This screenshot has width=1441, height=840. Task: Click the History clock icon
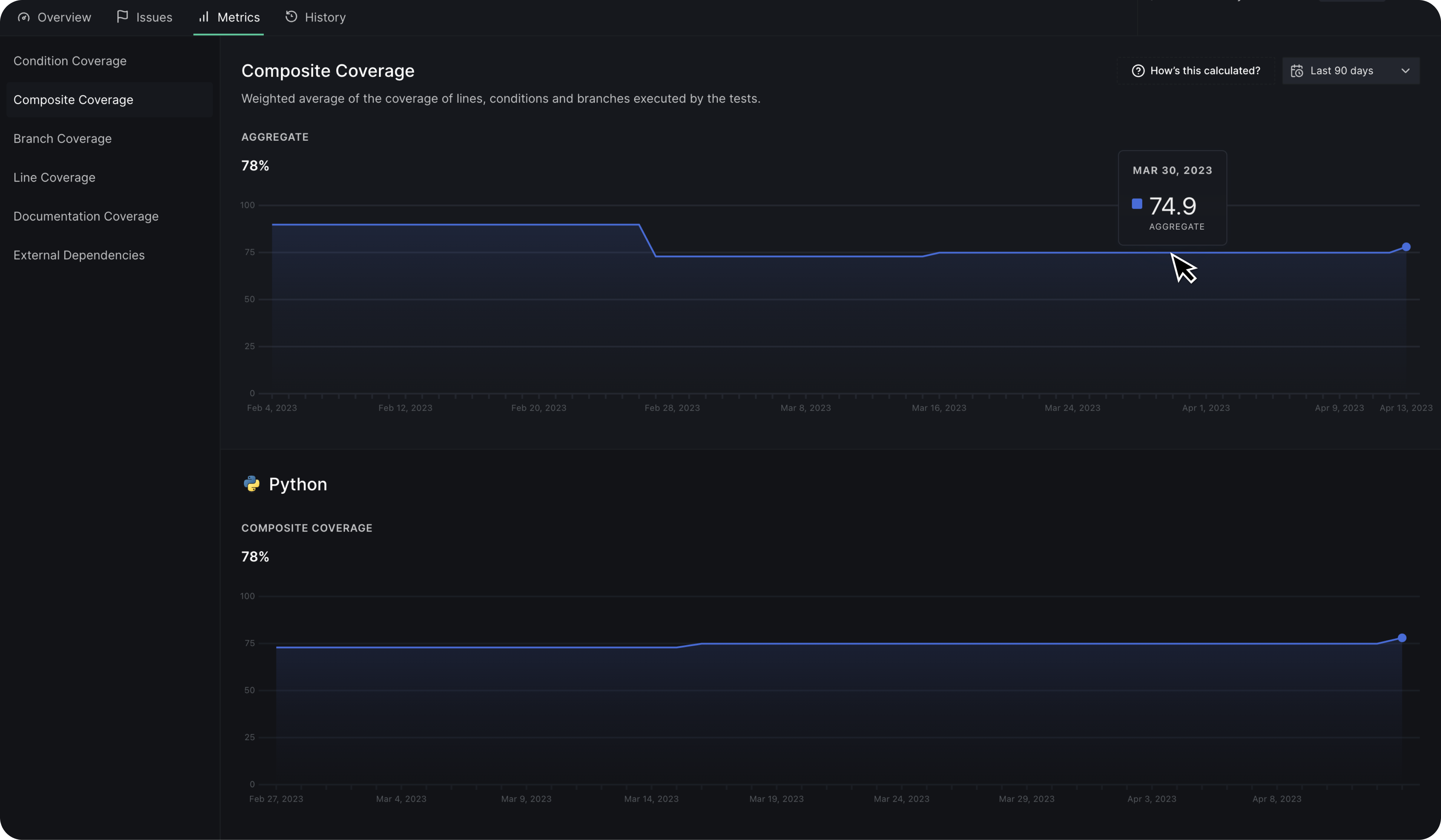pyautogui.click(x=291, y=17)
